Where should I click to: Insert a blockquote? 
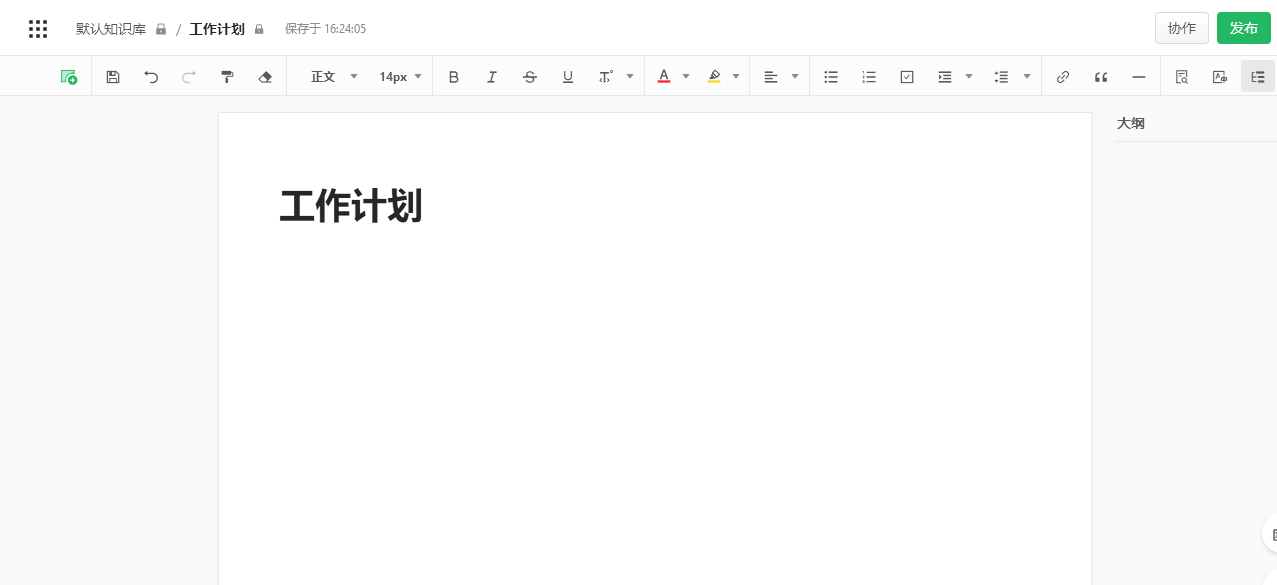1101,76
